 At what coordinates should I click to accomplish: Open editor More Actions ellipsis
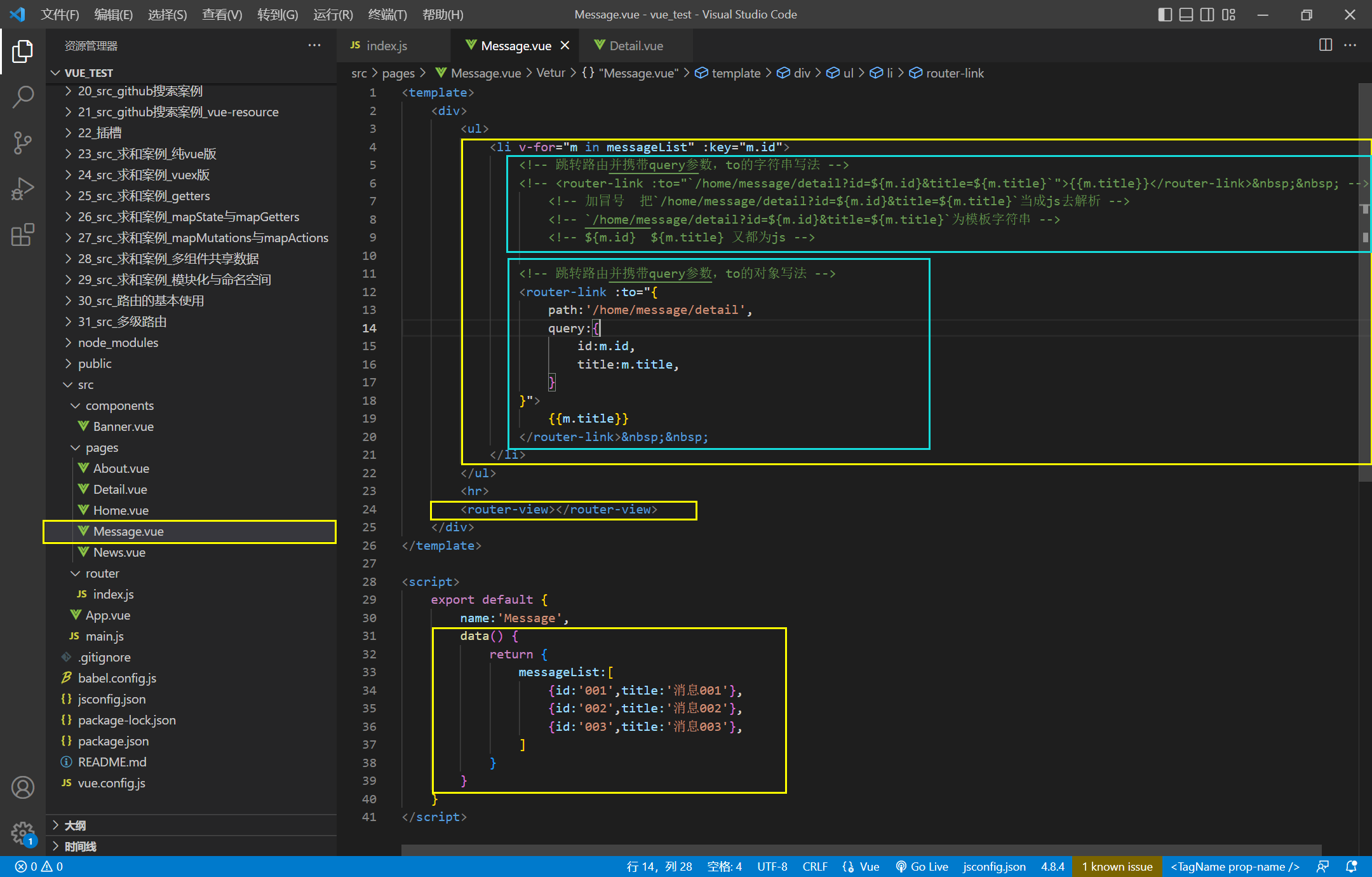[x=1350, y=45]
